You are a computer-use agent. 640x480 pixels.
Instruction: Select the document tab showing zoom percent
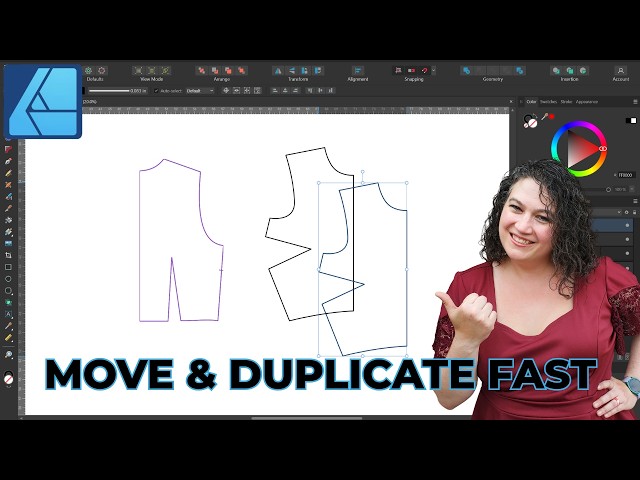coord(90,102)
